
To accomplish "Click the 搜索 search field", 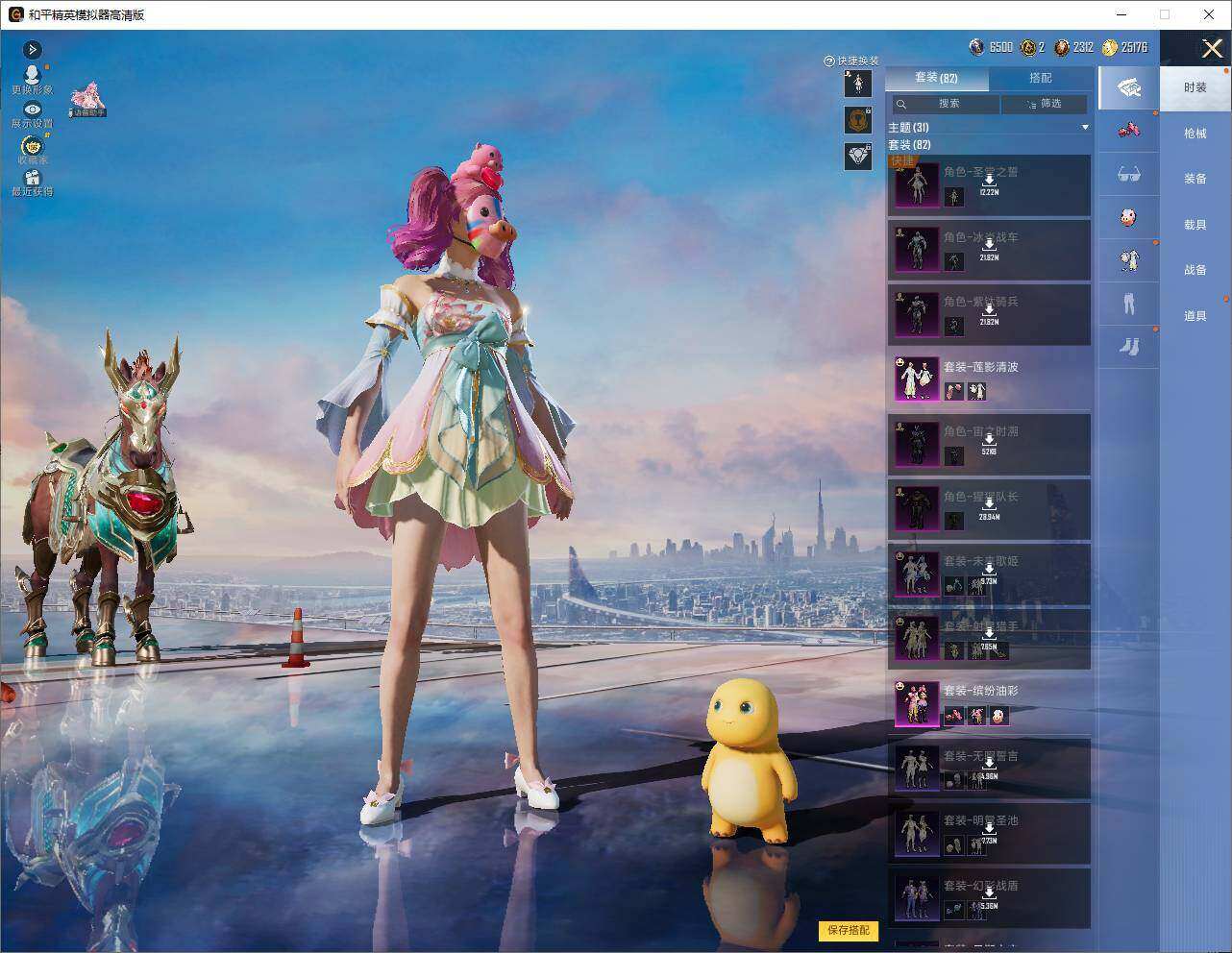I will 946,104.
